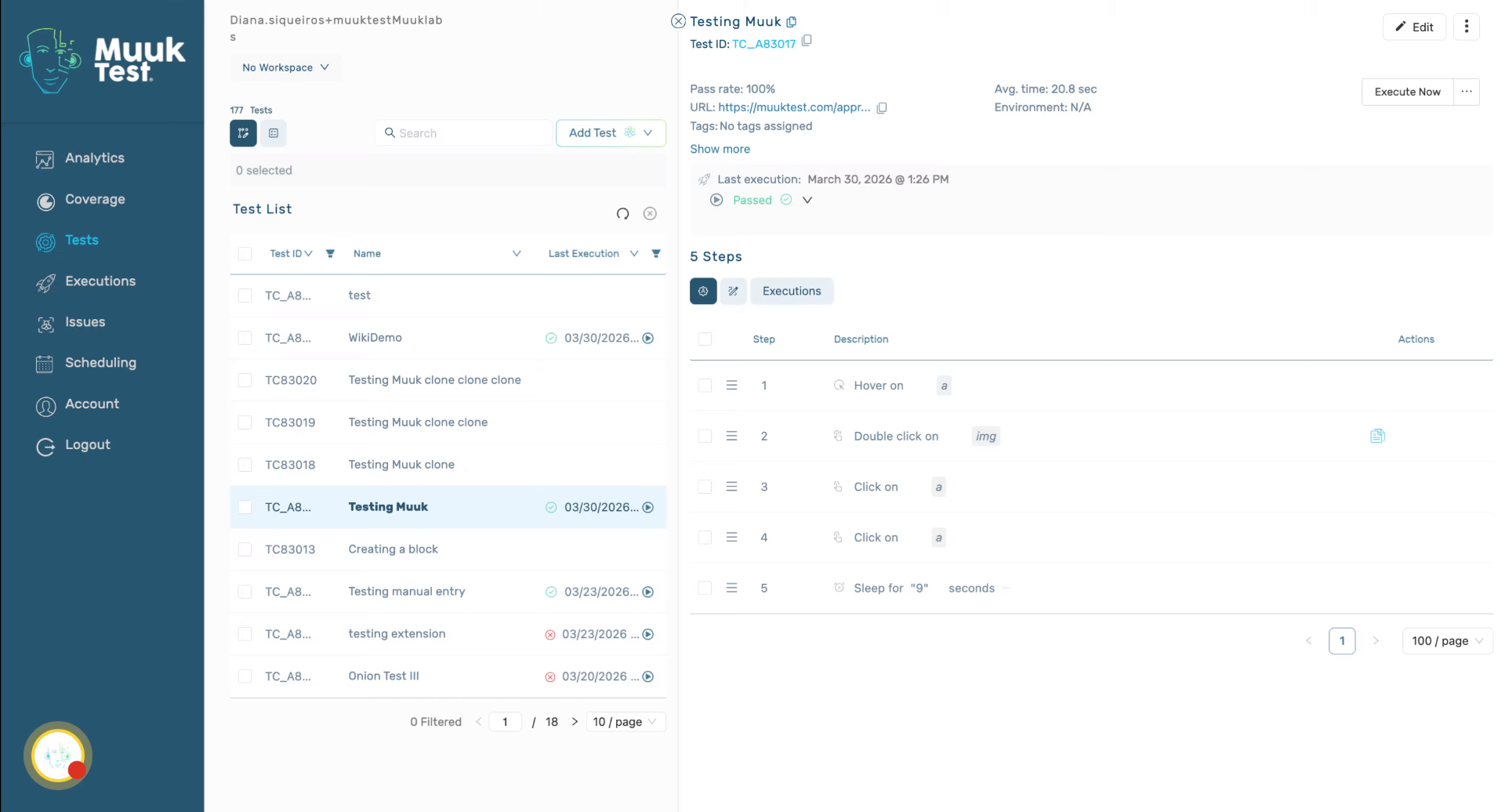Click the Edit button

point(1414,27)
